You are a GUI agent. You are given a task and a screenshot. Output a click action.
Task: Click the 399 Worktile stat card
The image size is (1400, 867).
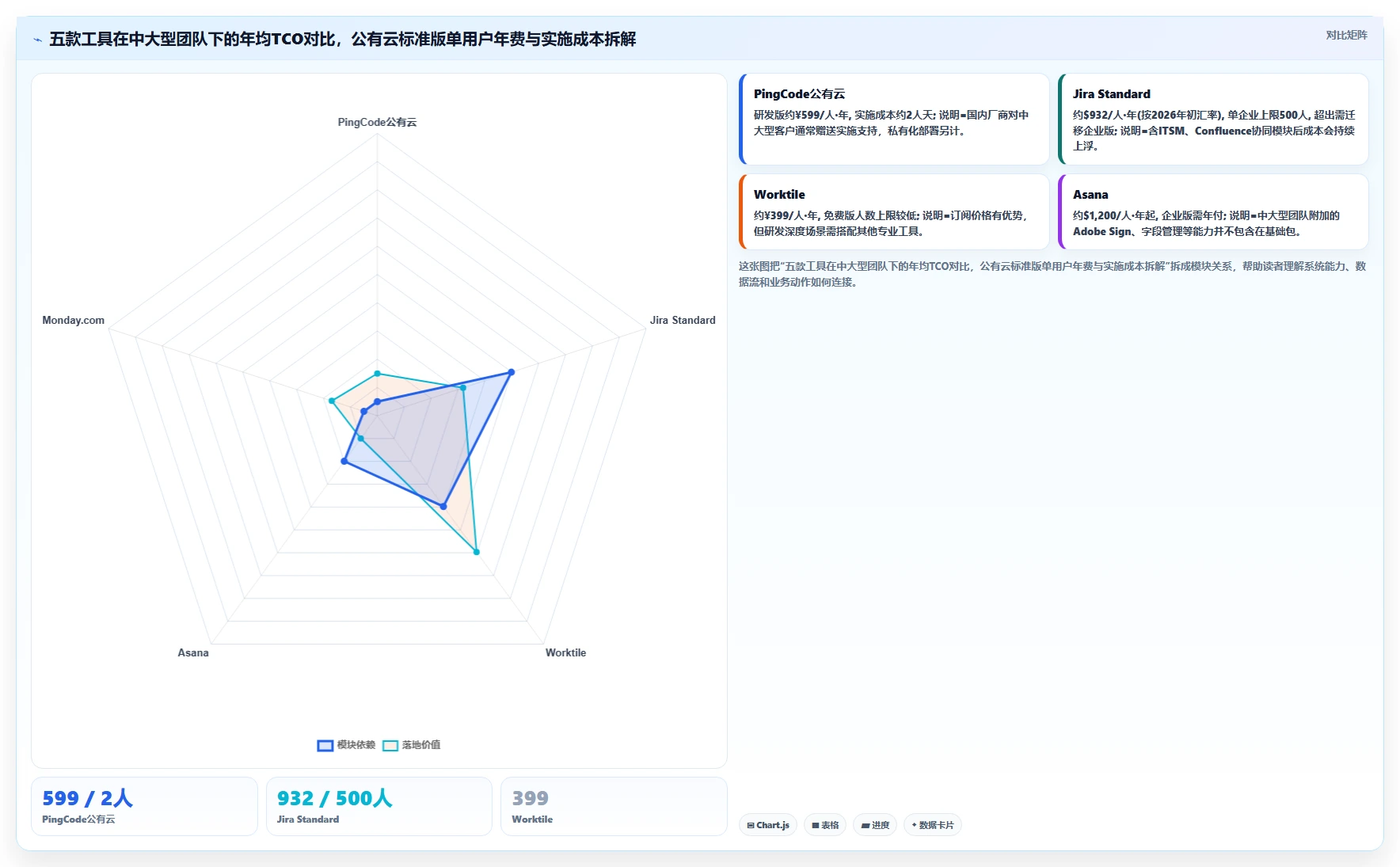(614, 806)
